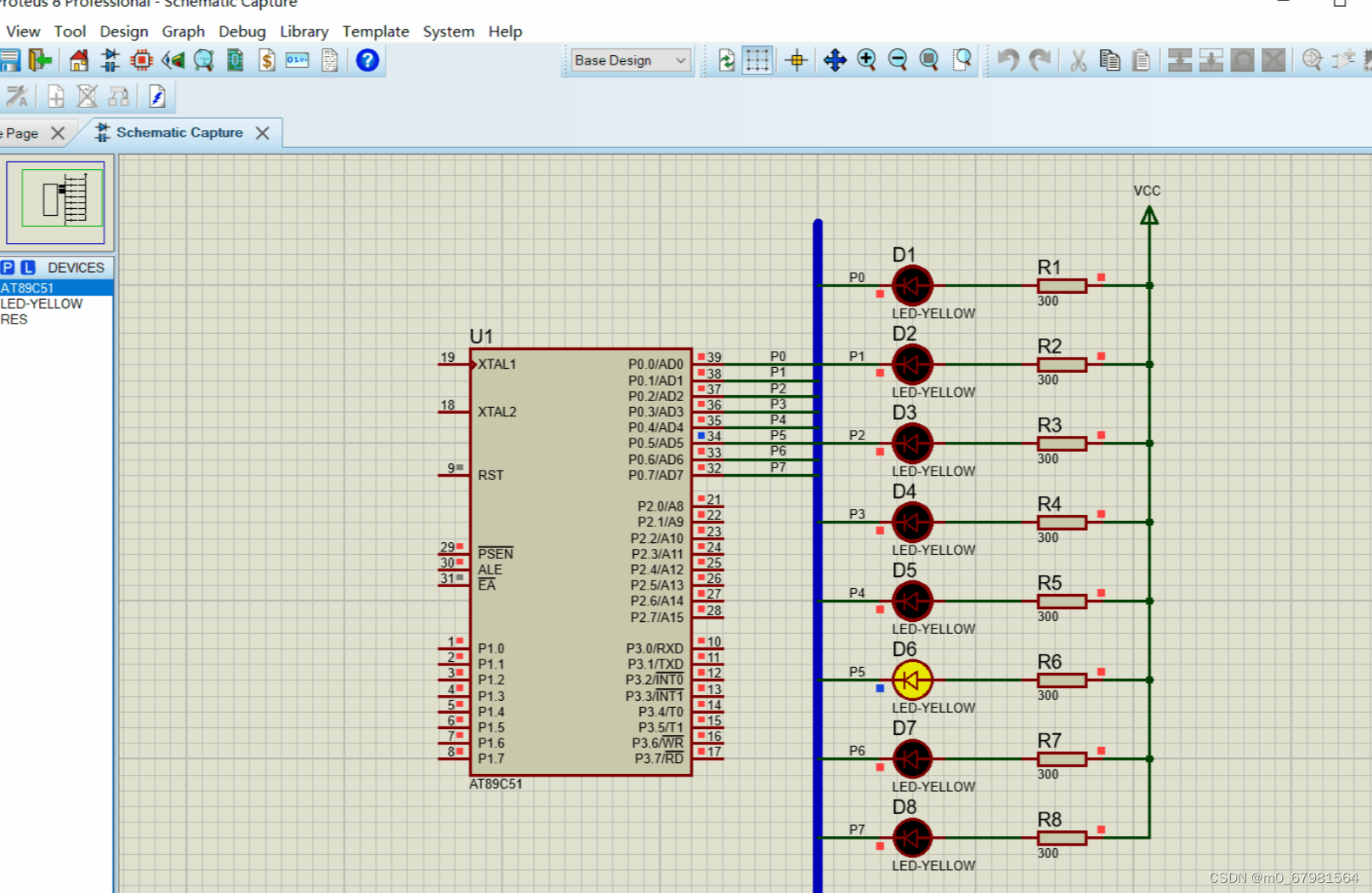
Task: Click the Block Move icon
Action: point(1211,60)
